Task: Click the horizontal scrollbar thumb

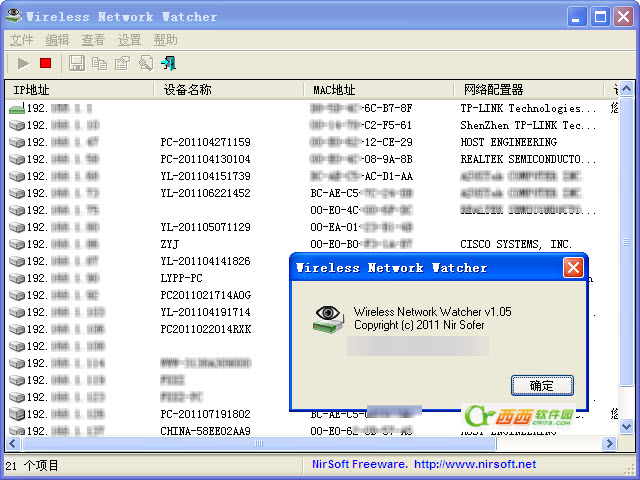Action: (x=259, y=443)
